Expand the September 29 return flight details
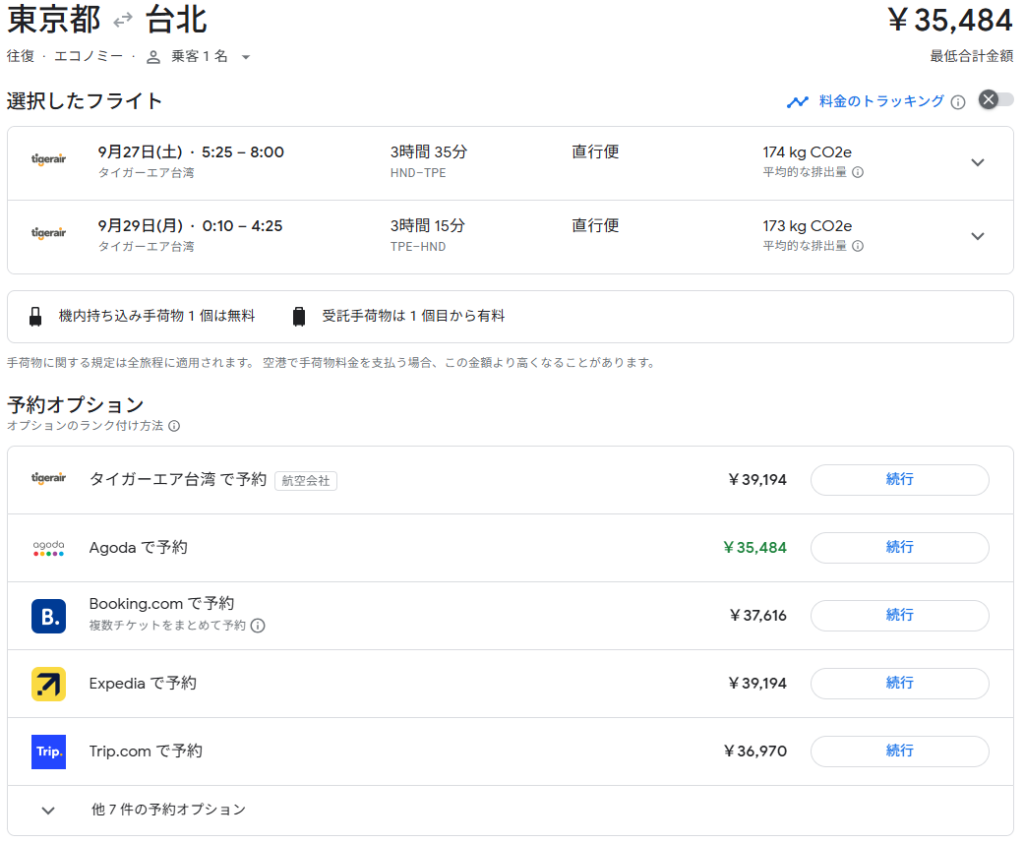This screenshot has width=1024, height=842. tap(977, 237)
